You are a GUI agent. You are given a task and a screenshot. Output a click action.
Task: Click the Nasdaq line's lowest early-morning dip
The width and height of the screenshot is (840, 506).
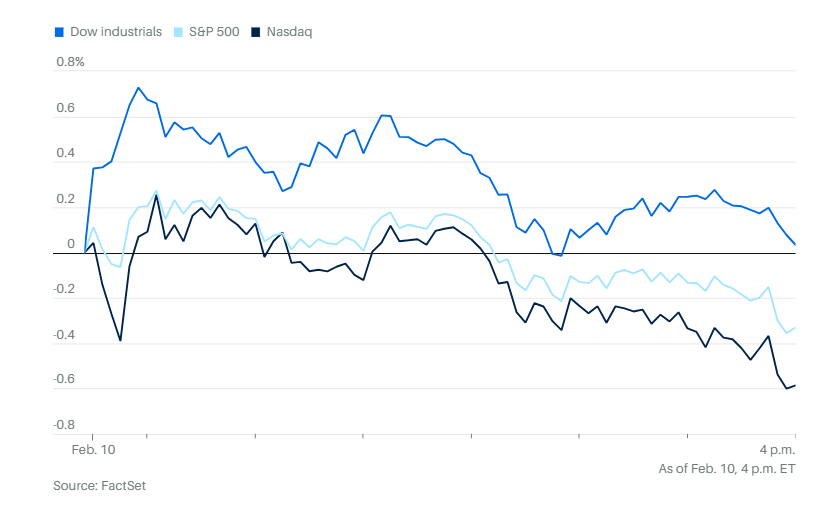click(120, 341)
